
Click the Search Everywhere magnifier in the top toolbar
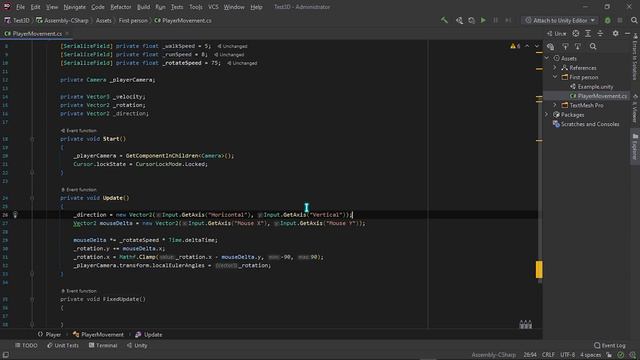click(x=634, y=20)
